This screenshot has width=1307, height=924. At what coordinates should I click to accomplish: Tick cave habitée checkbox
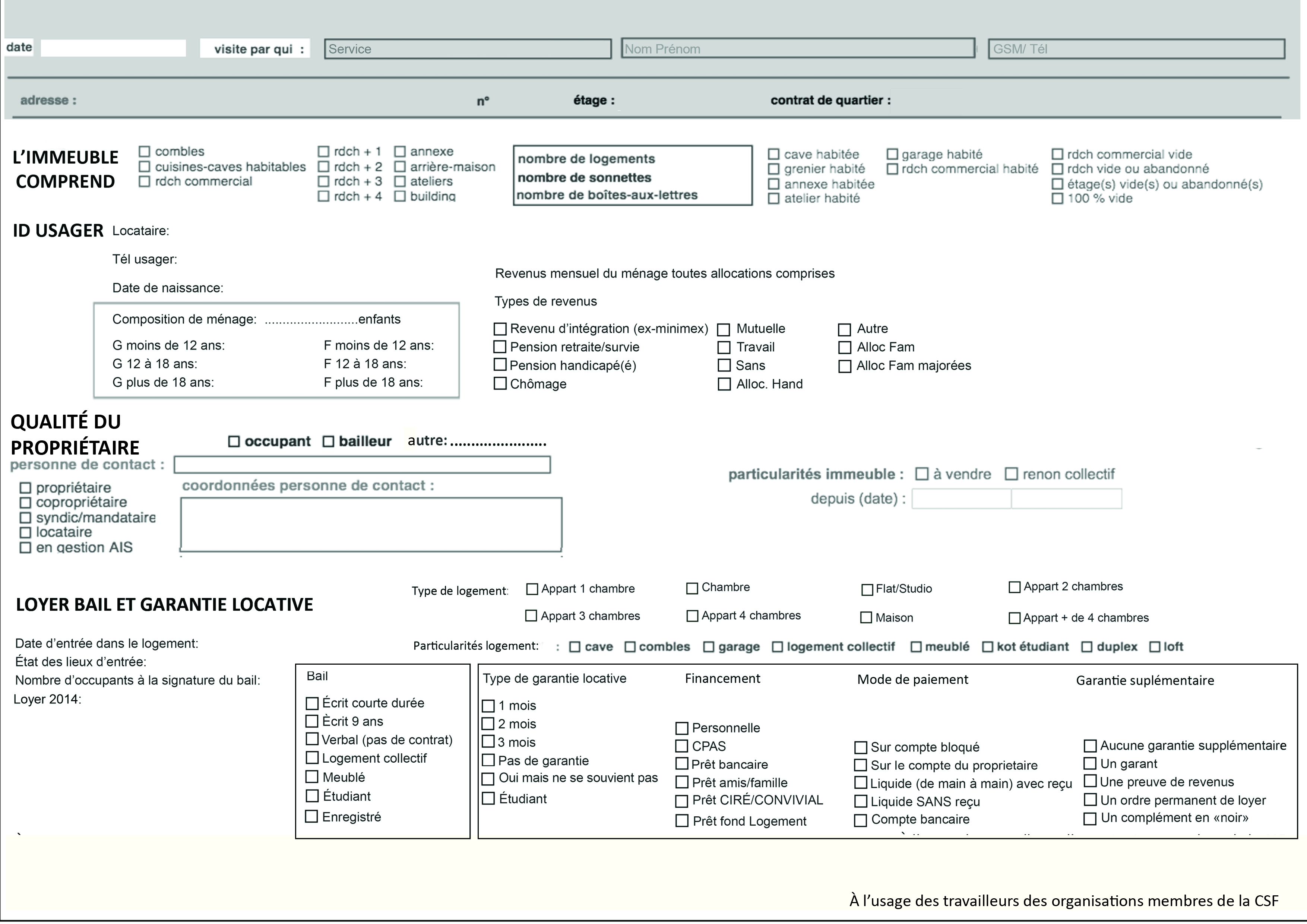[773, 154]
